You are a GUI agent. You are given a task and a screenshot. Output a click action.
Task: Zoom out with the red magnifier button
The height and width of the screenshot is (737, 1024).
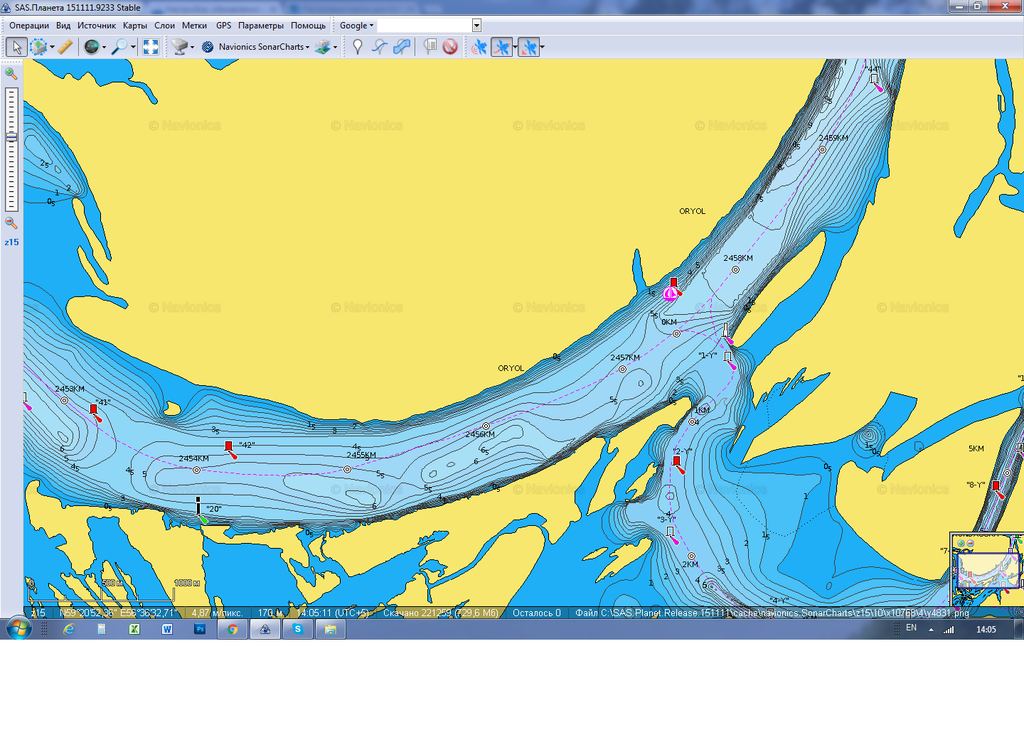click(x=11, y=223)
